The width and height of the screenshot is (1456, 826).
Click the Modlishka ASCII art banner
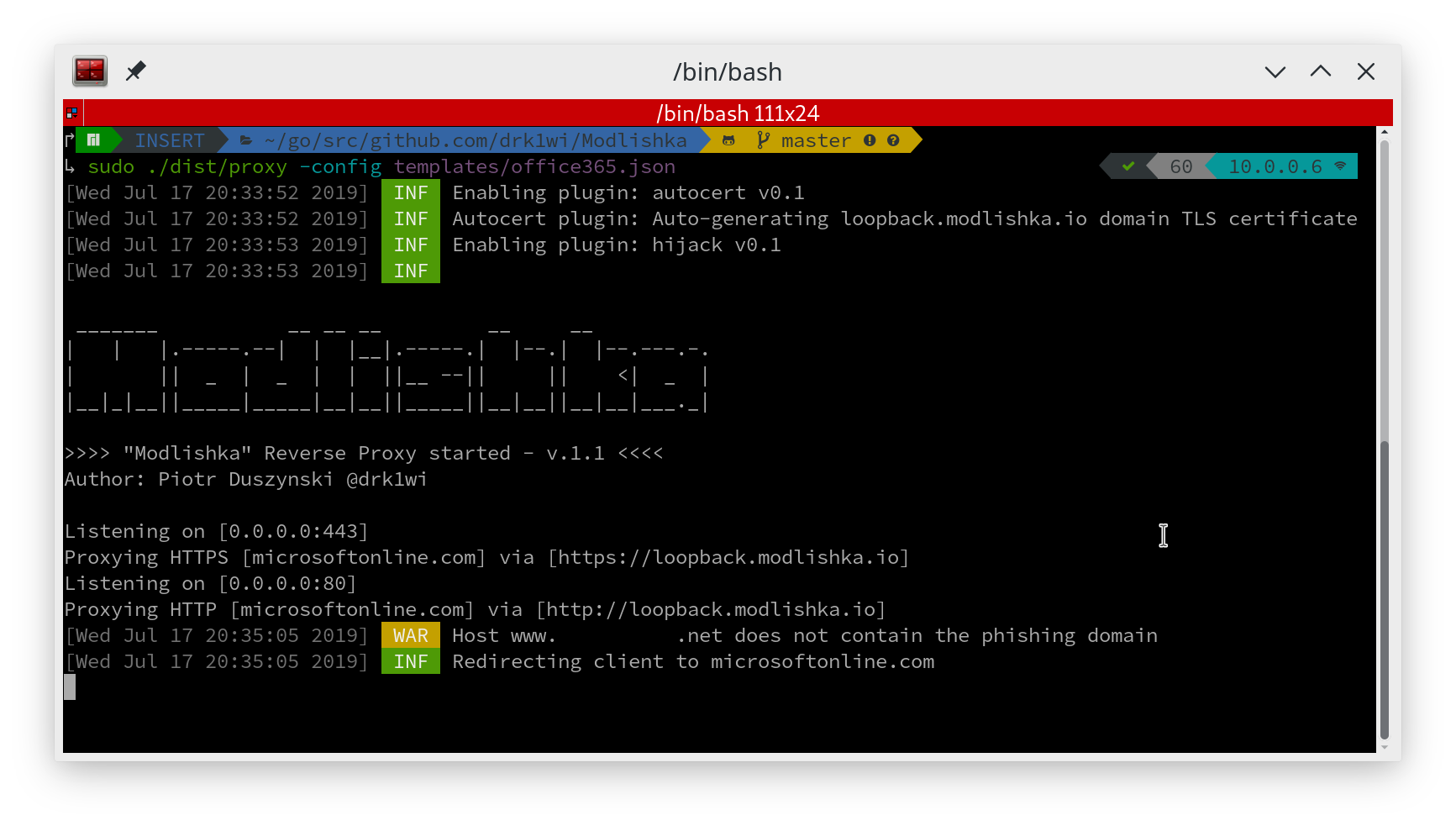(x=387, y=370)
